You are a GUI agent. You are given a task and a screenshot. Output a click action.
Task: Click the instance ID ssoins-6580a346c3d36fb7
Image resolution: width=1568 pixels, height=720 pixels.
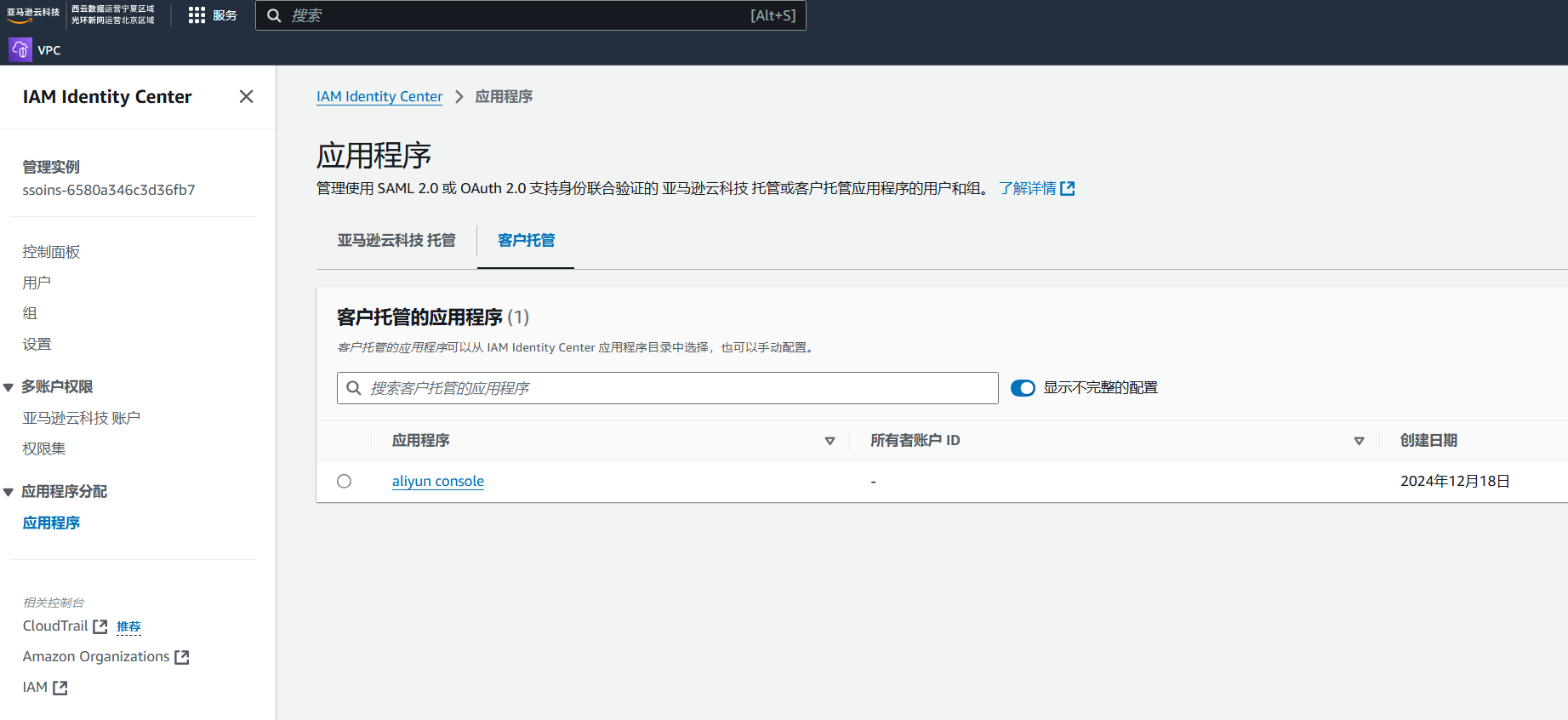coord(109,190)
